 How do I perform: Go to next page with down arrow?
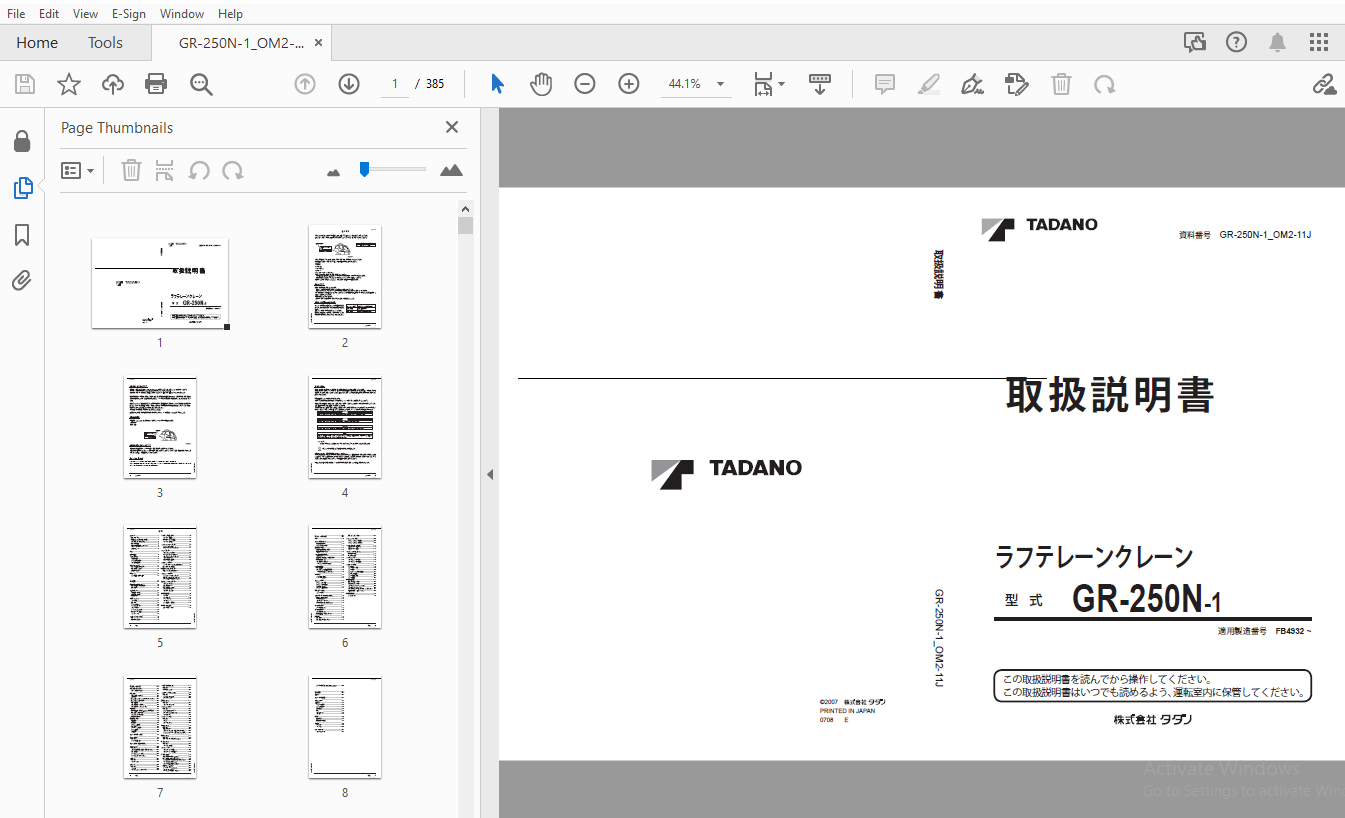tap(349, 84)
